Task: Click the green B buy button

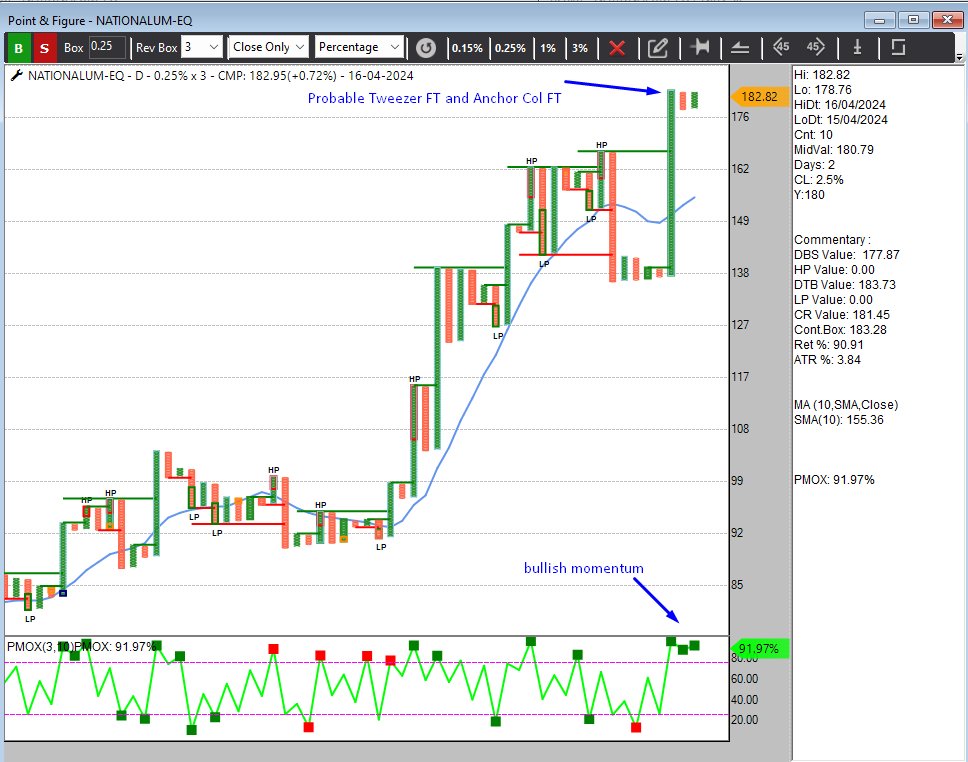Action: (19, 48)
